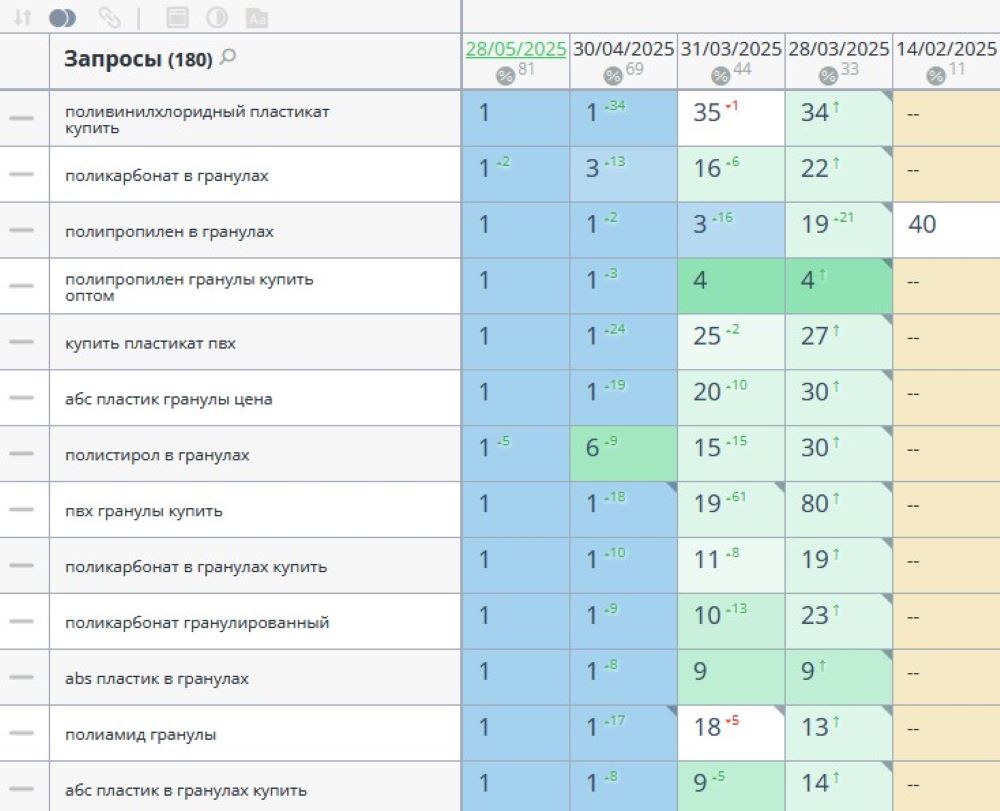Screen dimensions: 1000x811
Task: Toggle the row selector beside поликарбонат в гранулах
Action: click(x=22, y=174)
